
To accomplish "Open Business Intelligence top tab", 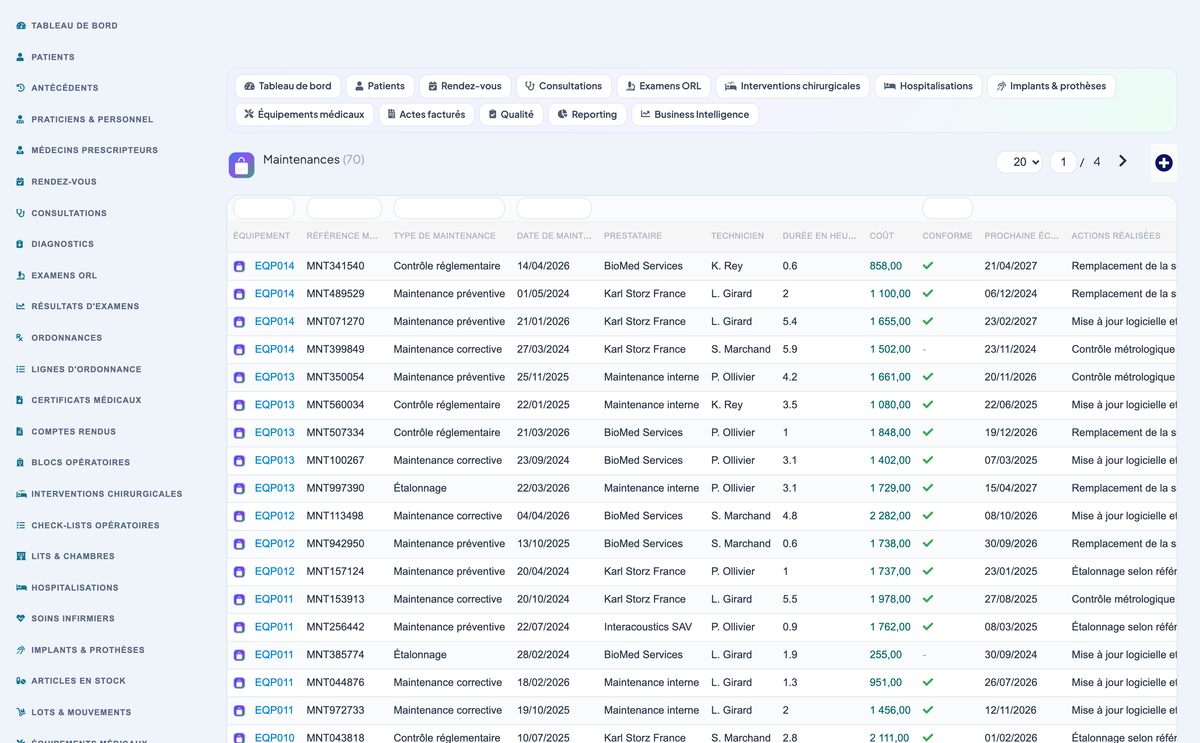I will tap(695, 114).
